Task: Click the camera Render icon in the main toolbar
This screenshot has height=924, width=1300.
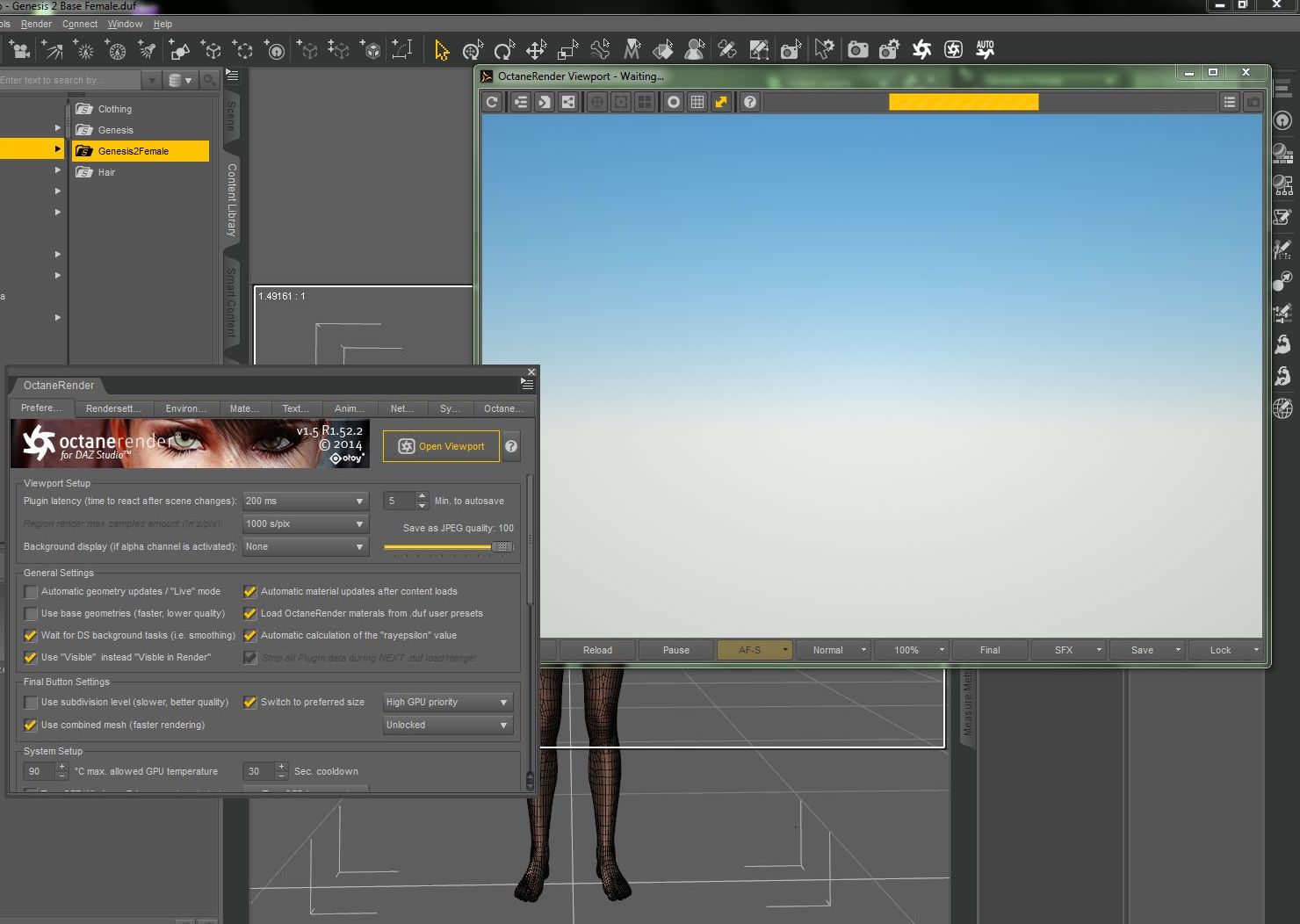Action: tap(857, 50)
